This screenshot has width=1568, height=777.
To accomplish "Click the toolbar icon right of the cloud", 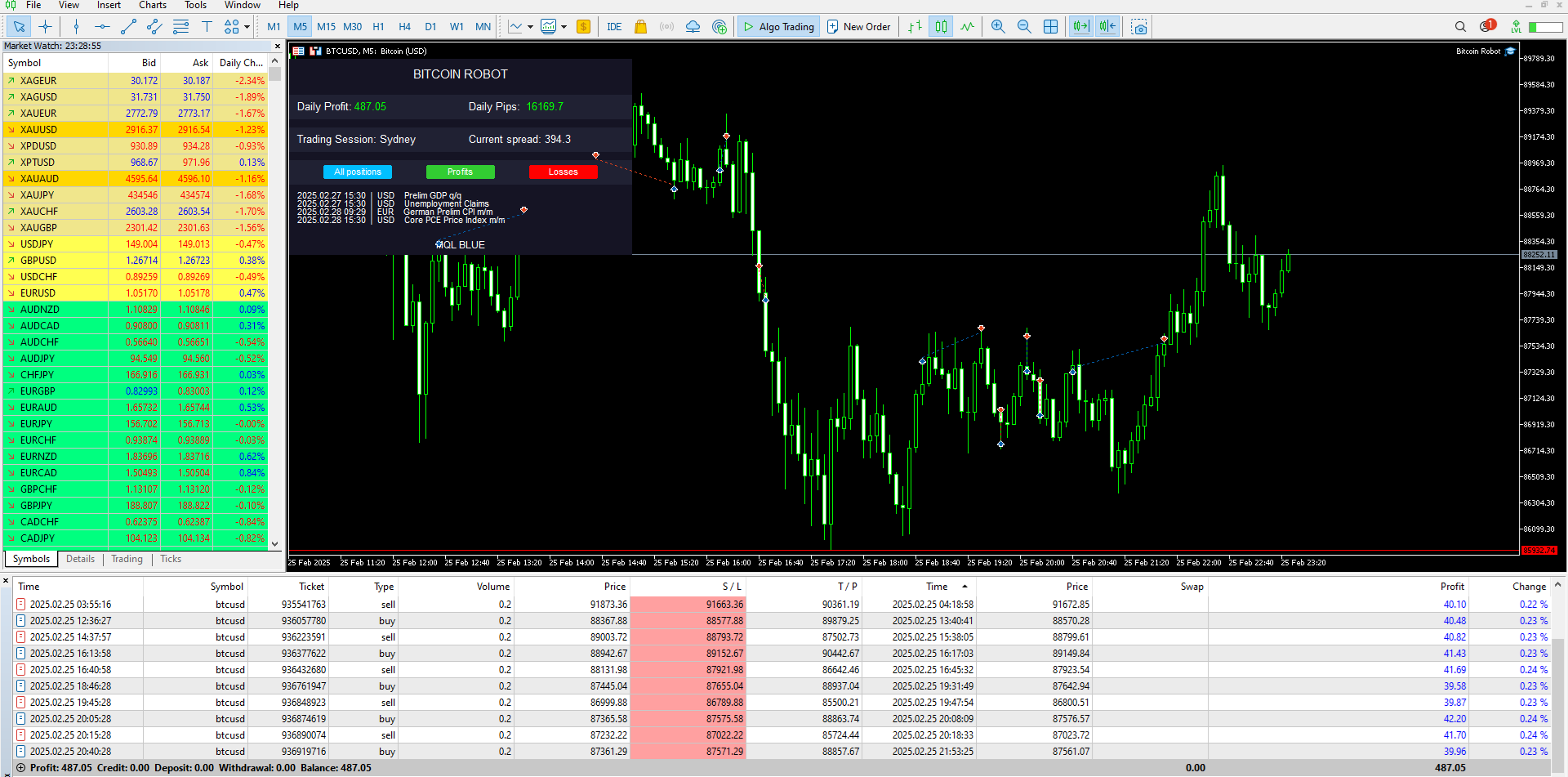I will click(719, 27).
